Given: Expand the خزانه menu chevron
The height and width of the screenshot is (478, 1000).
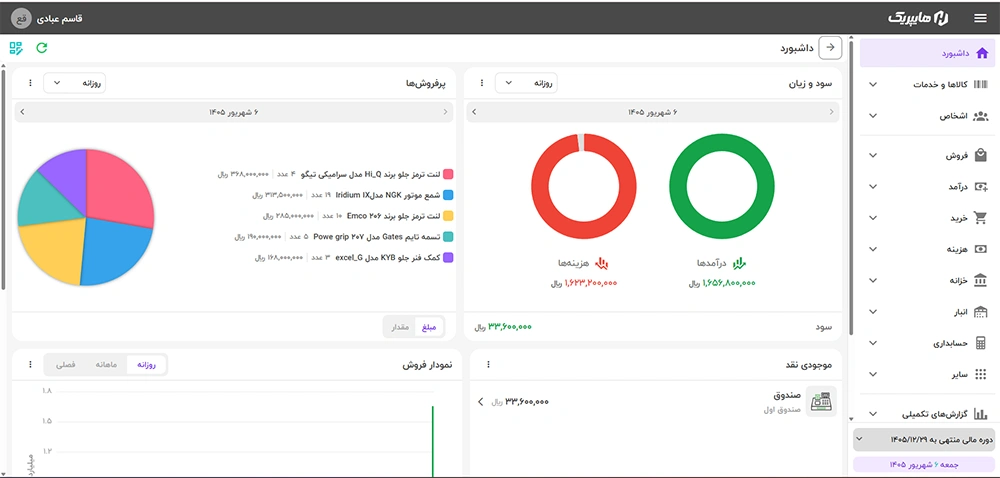Looking at the screenshot, I should pos(874,280).
